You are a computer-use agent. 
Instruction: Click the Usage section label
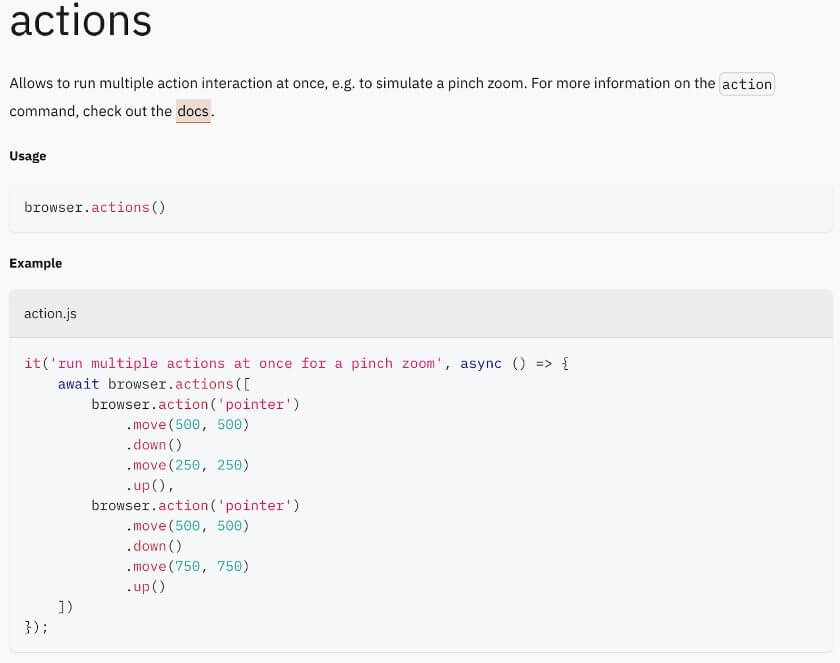coord(27,156)
